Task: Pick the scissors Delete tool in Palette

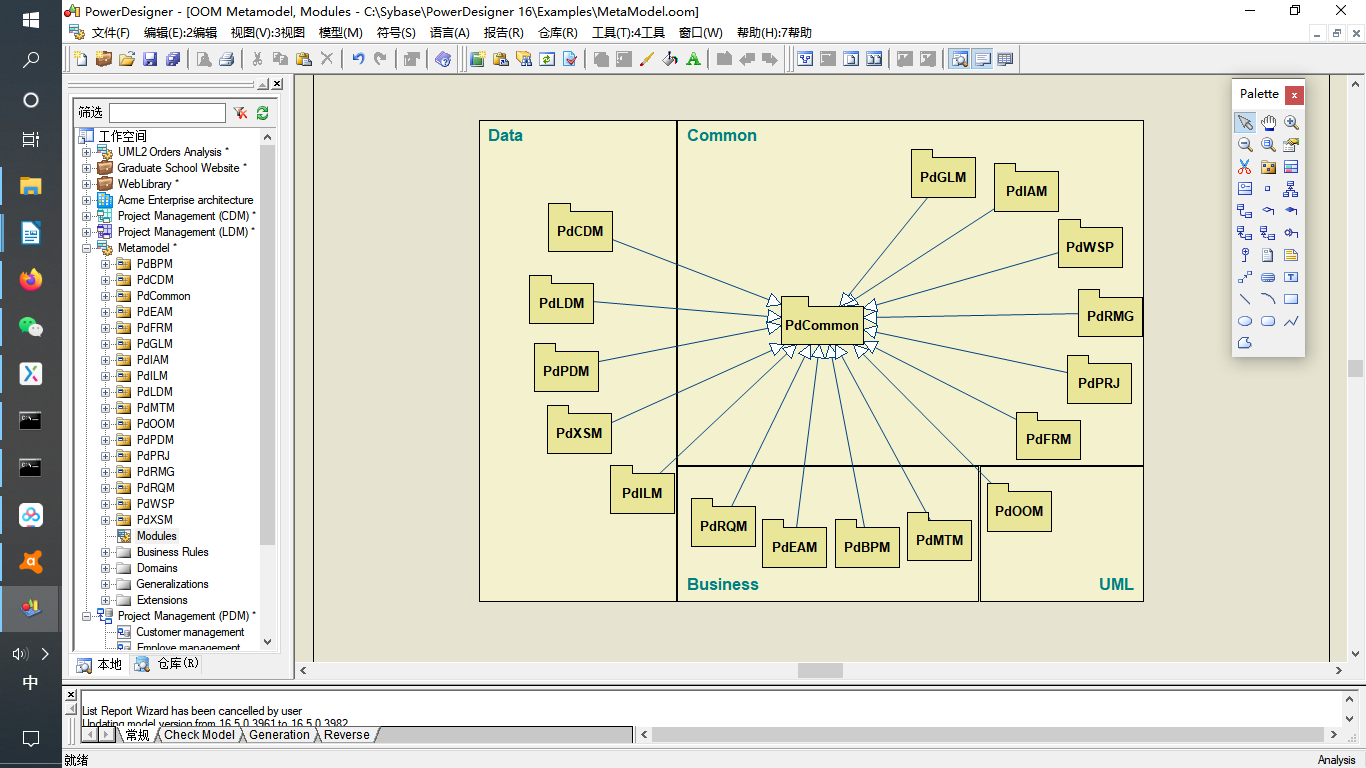Action: tap(1245, 167)
